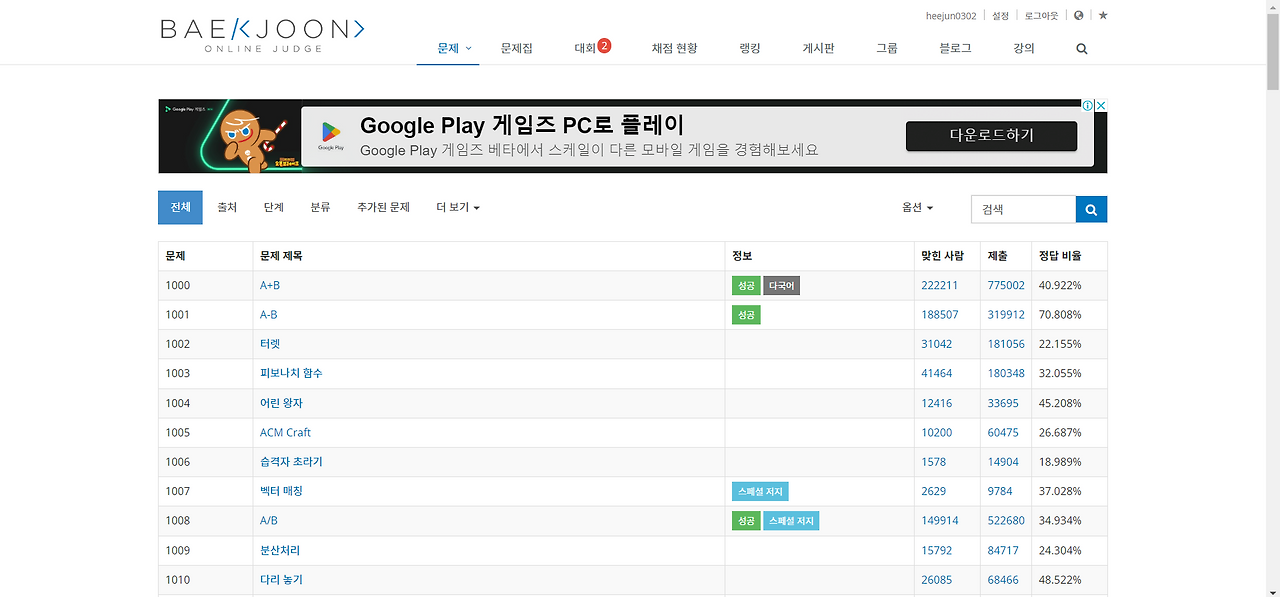Switch to the 단계 tab
Screen dimensions: 1280x597
click(272, 207)
